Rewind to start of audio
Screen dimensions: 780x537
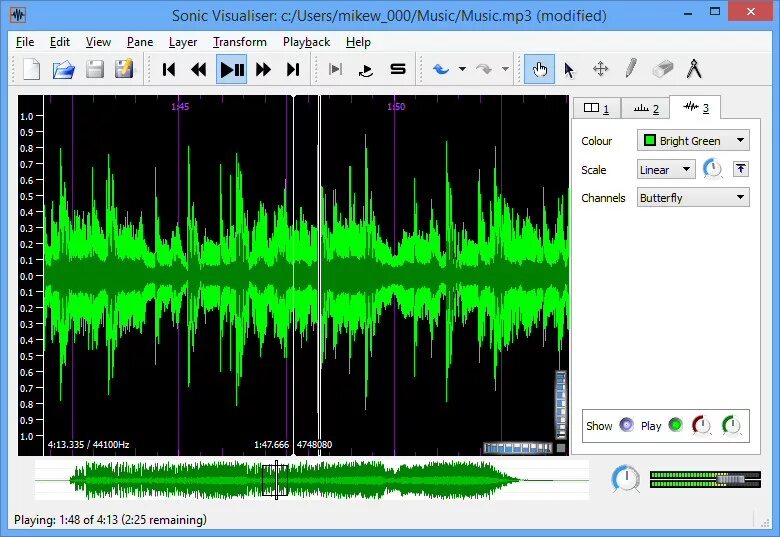[x=169, y=69]
